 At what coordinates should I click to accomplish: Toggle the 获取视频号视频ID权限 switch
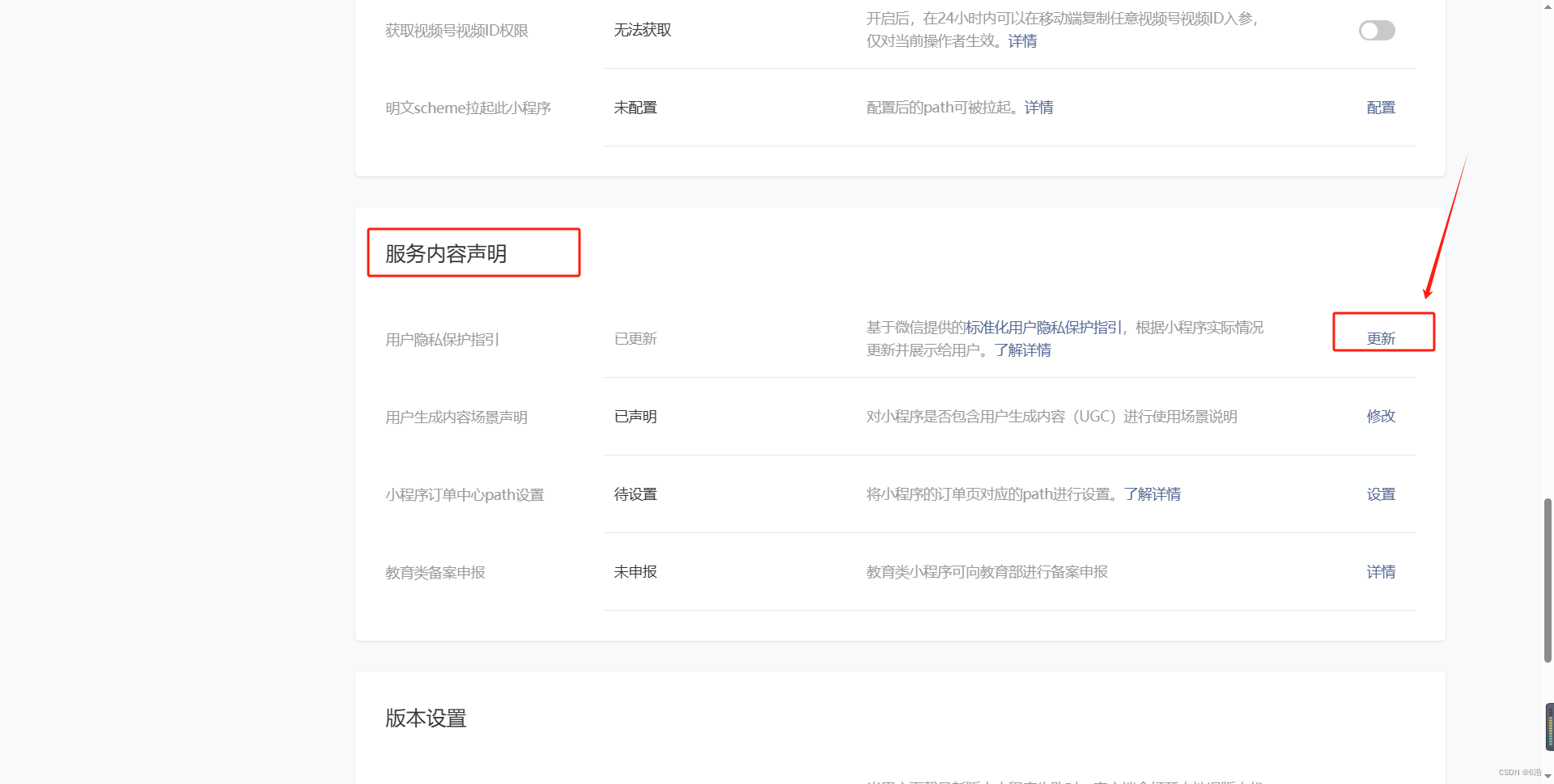1377,31
